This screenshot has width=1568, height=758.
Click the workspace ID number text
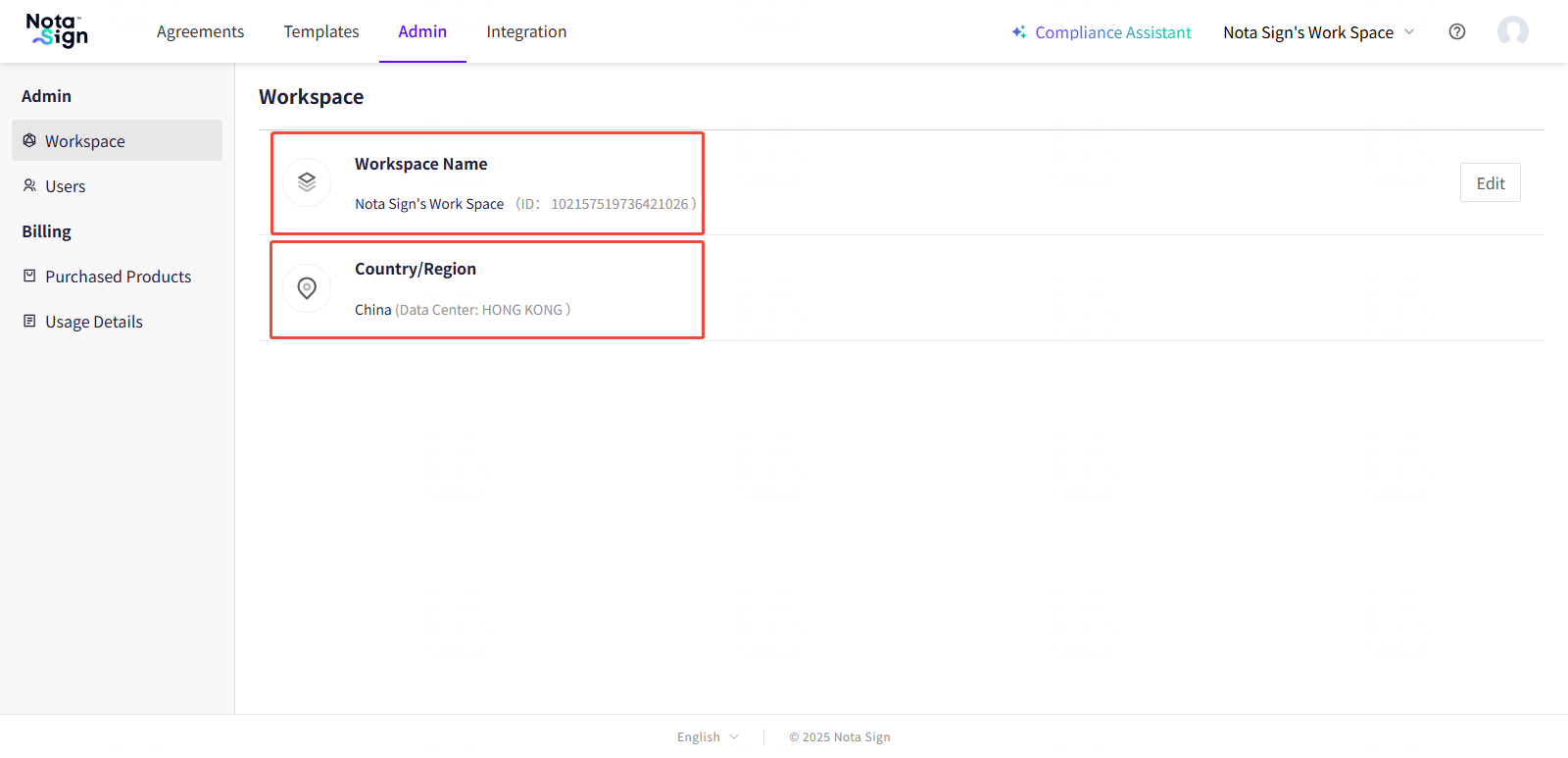[619, 204]
